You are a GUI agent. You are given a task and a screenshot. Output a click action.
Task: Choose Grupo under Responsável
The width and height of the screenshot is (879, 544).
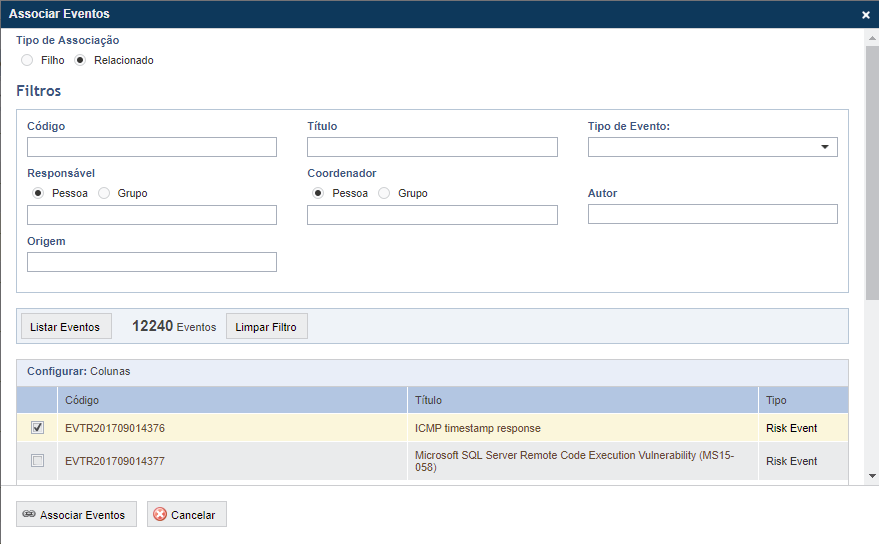(104, 193)
